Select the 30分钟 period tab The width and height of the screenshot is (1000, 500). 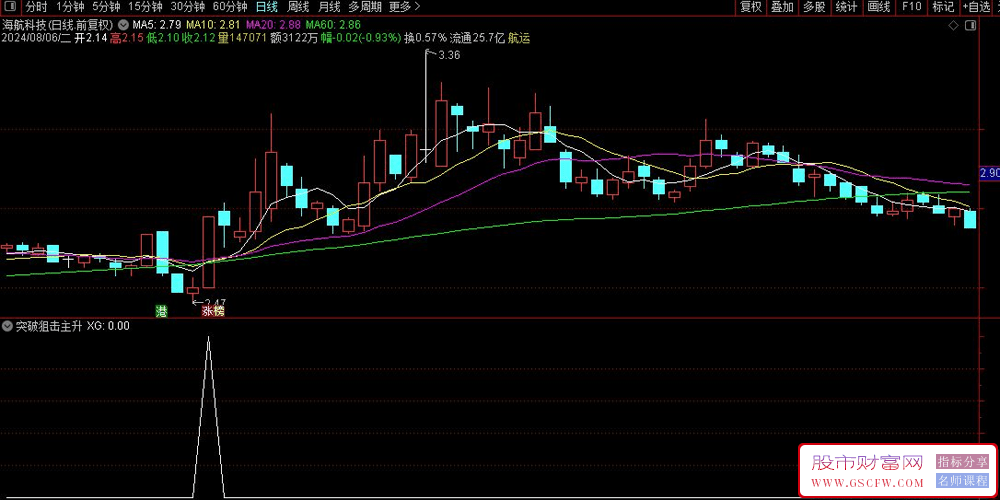[188, 7]
